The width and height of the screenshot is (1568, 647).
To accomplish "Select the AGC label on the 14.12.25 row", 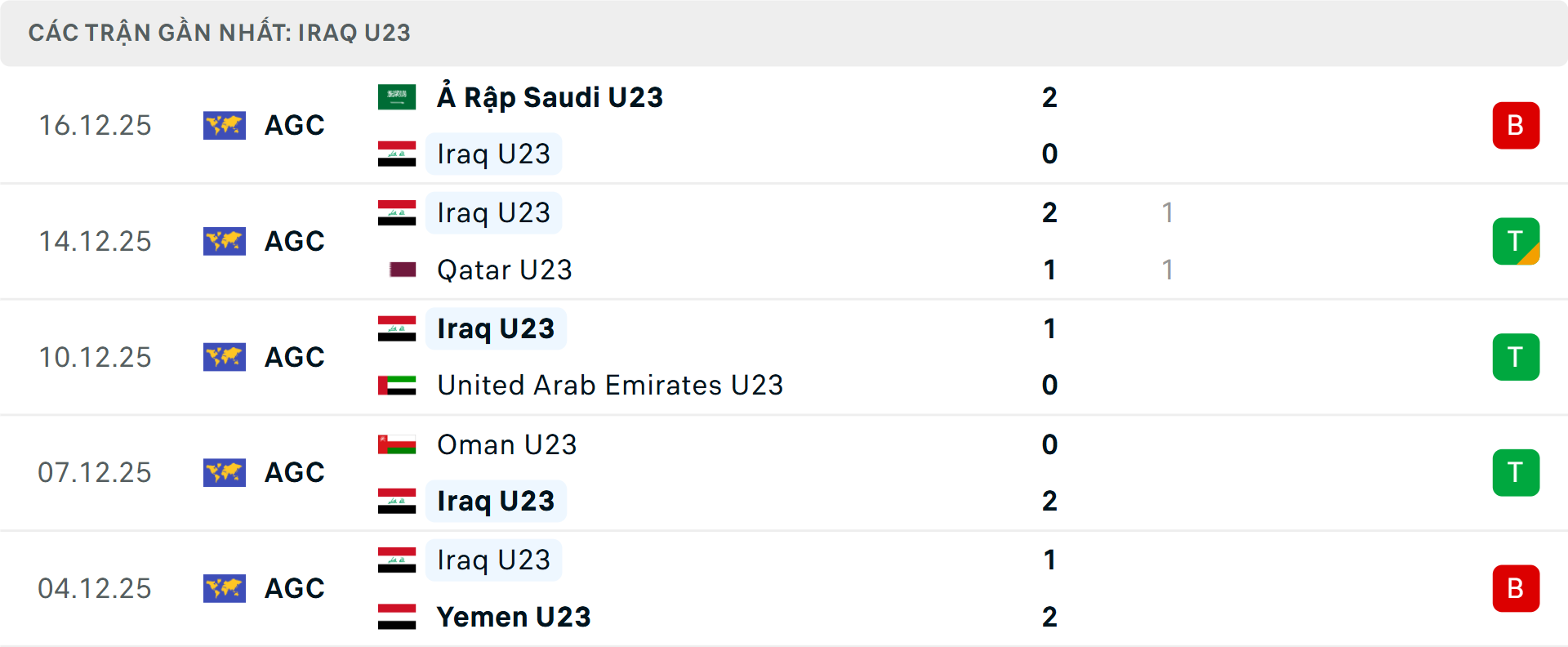I will [294, 241].
